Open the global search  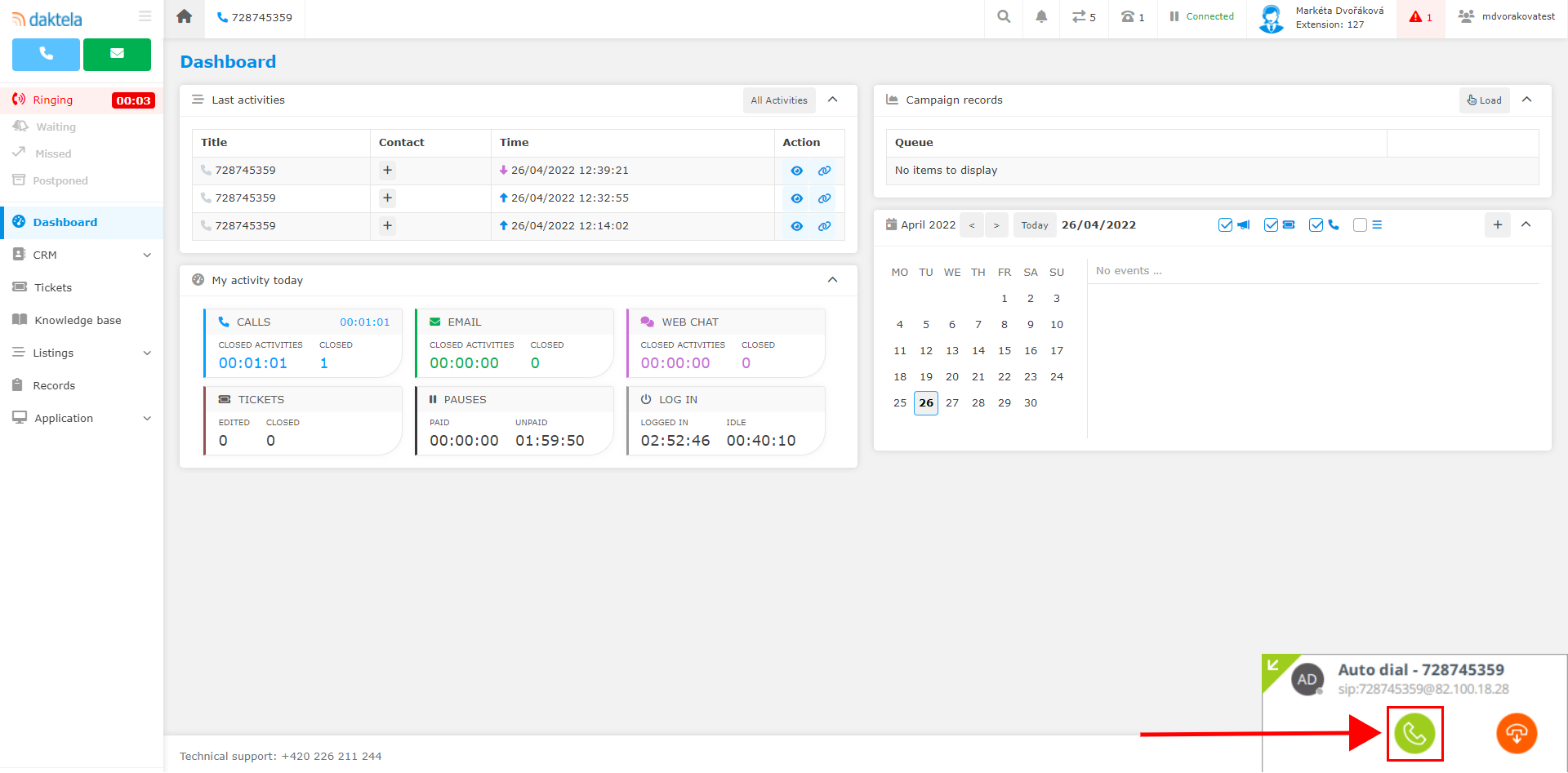pos(1003,16)
